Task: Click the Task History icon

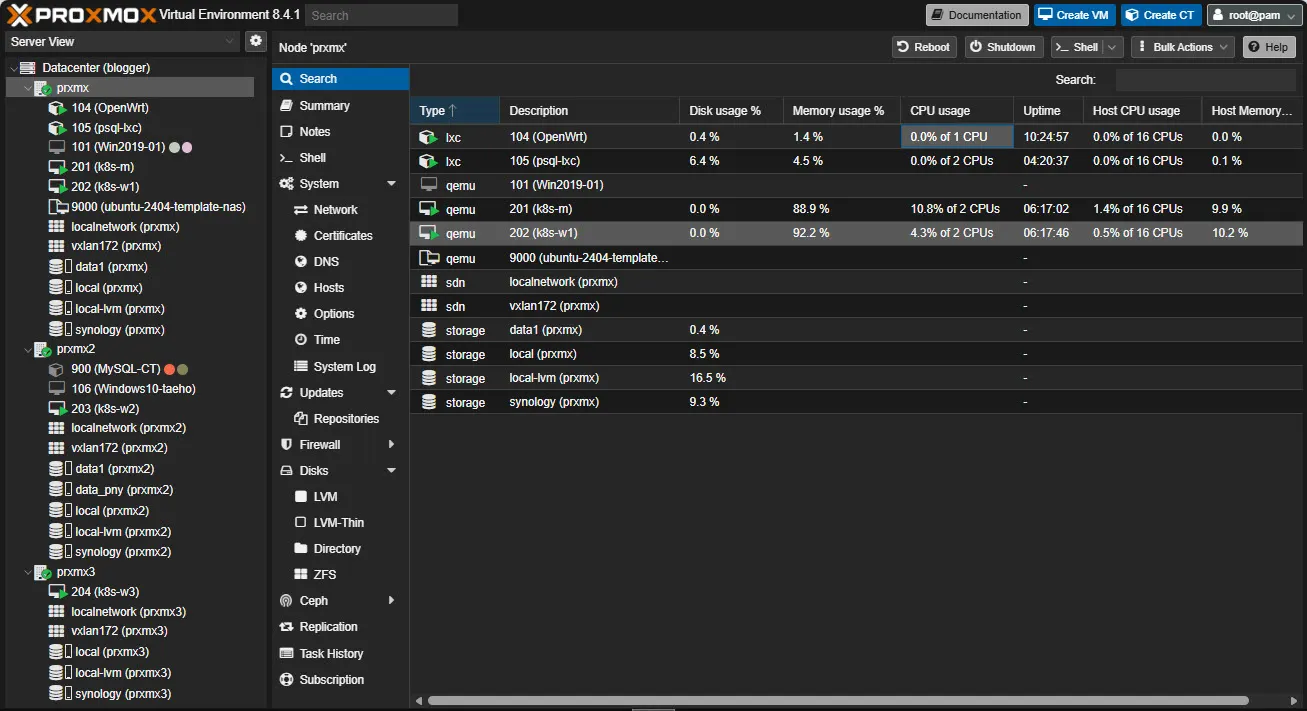Action: pos(287,654)
